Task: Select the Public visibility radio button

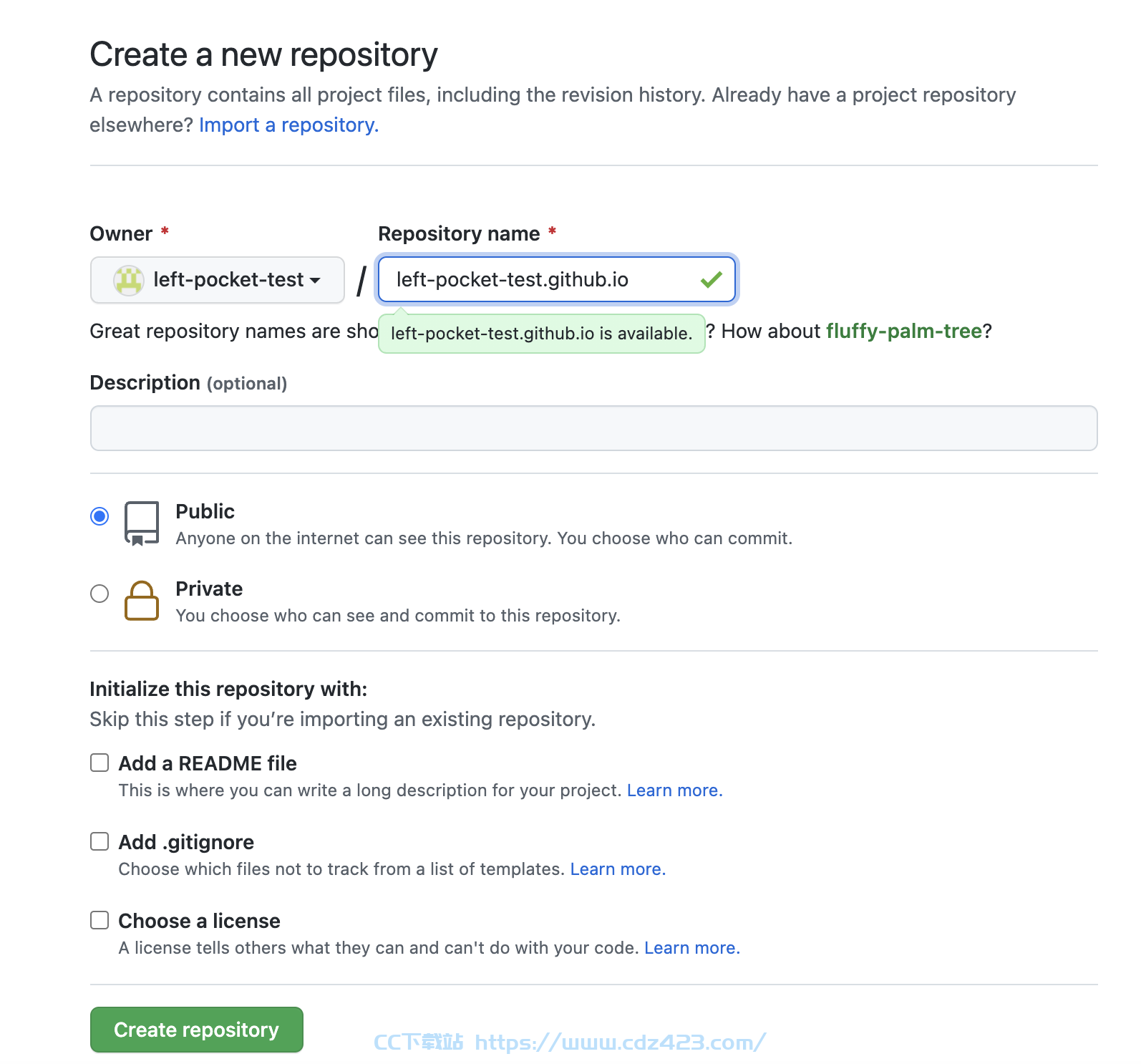Action: pos(99,516)
